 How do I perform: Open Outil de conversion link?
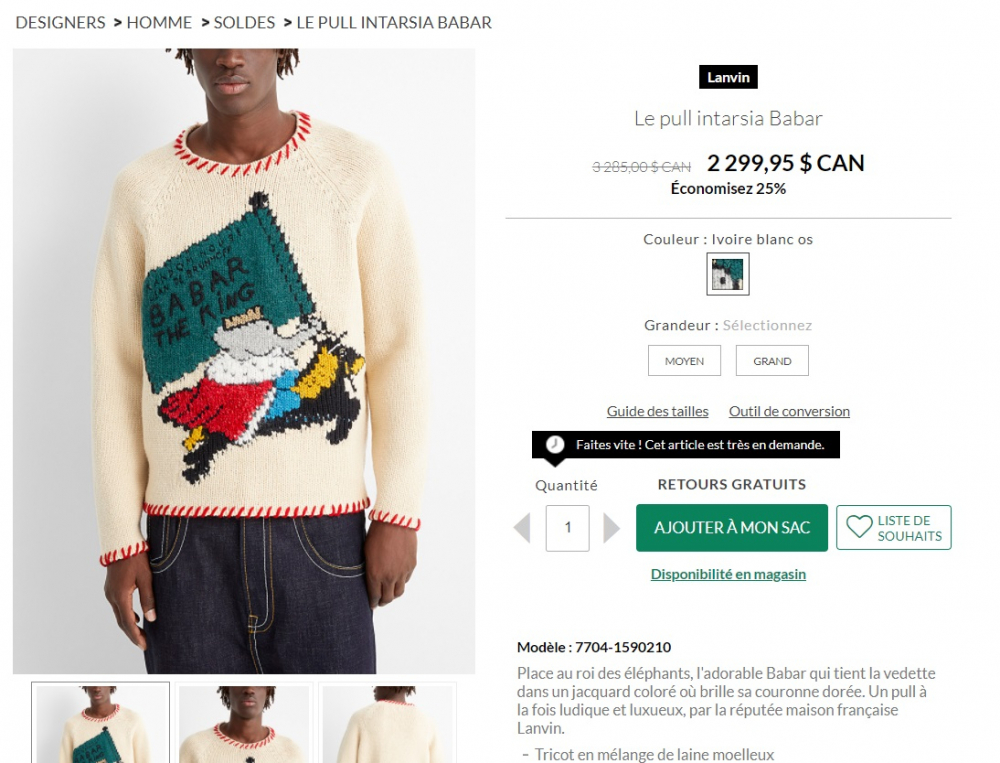pos(789,411)
